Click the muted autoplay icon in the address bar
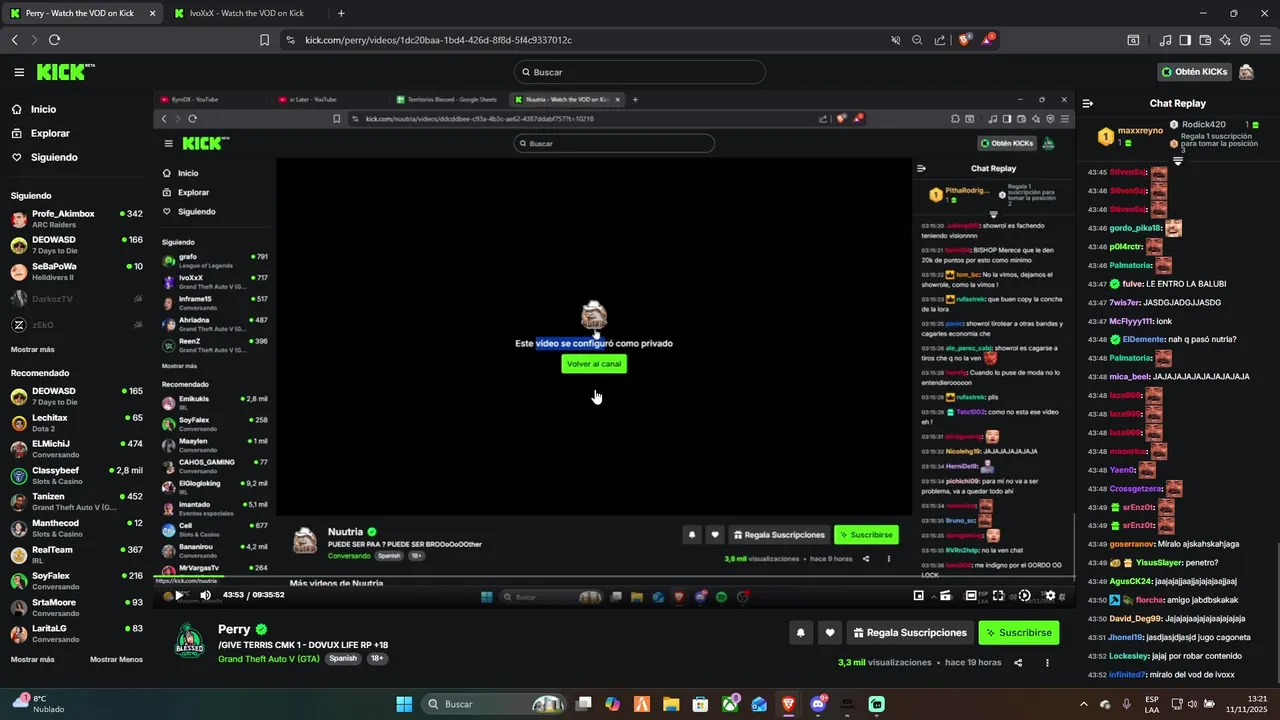 896,40
